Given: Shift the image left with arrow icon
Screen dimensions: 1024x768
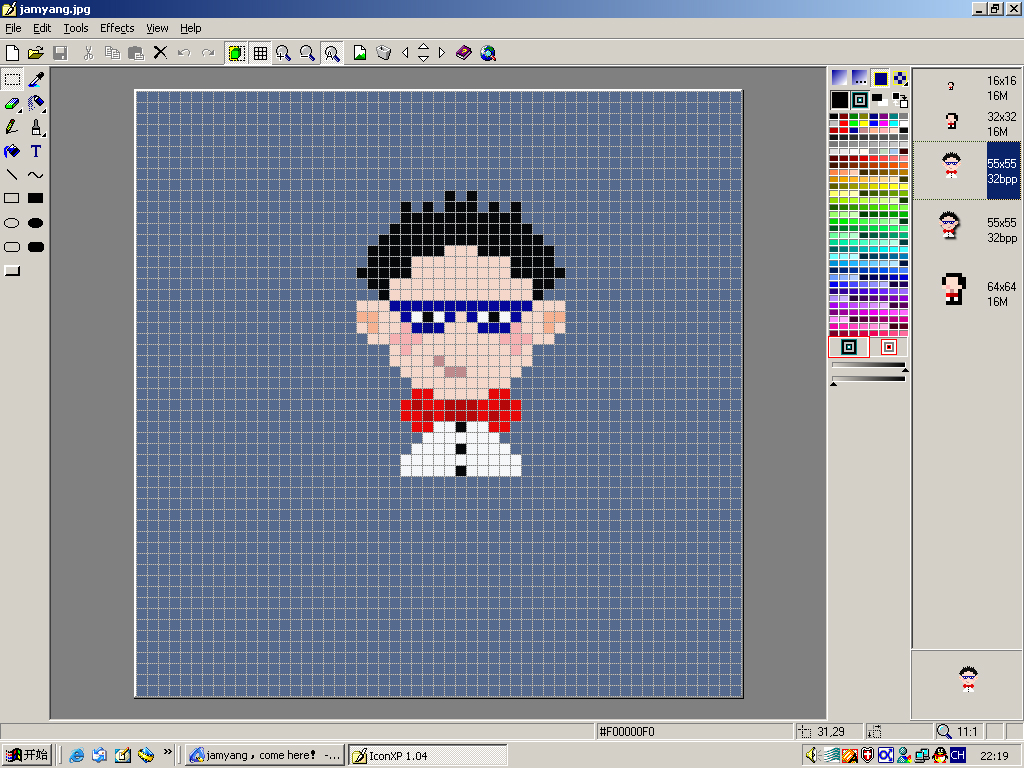Looking at the screenshot, I should click(x=406, y=53).
